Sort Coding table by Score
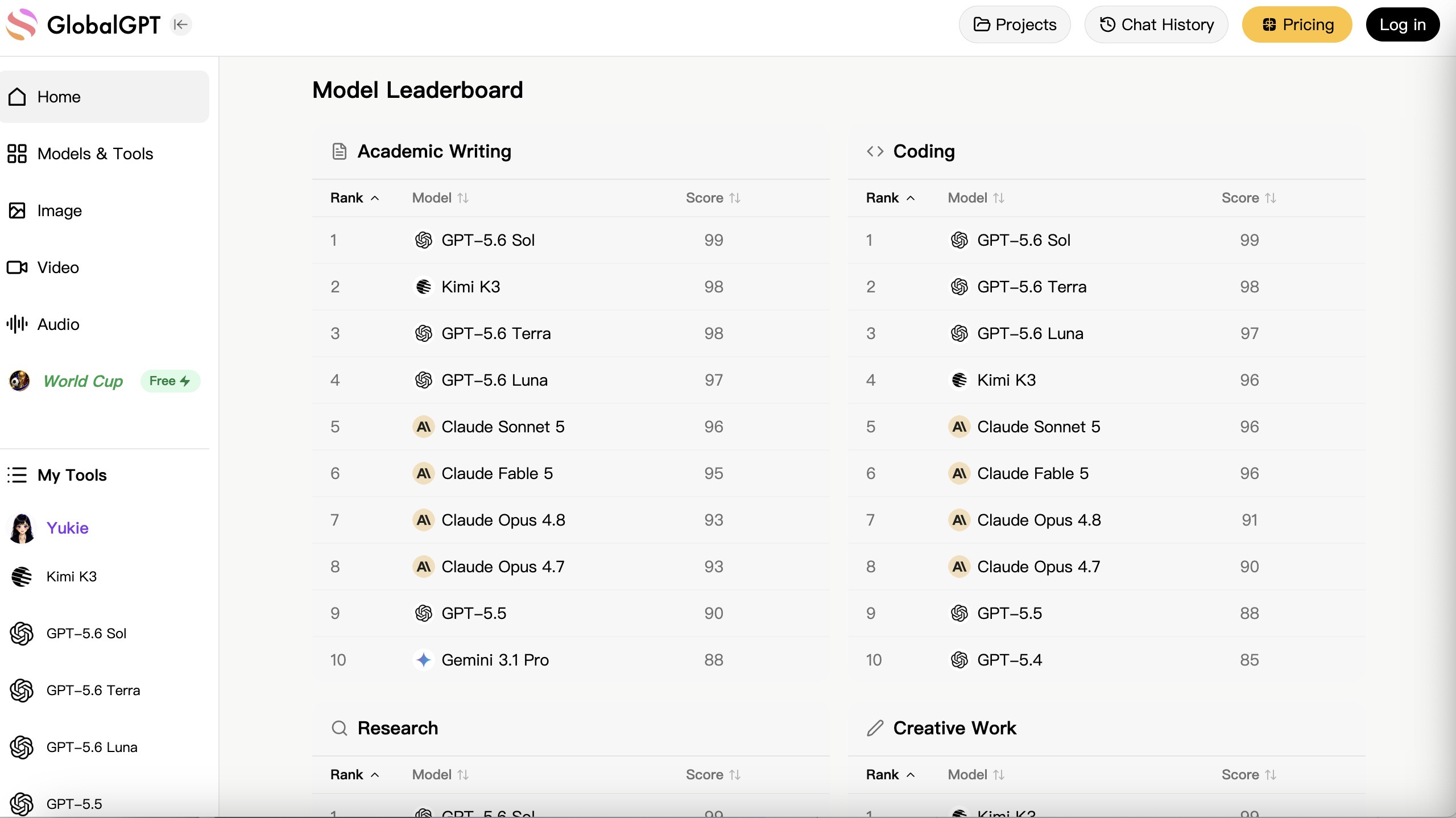The image size is (1456, 818). (x=1248, y=198)
